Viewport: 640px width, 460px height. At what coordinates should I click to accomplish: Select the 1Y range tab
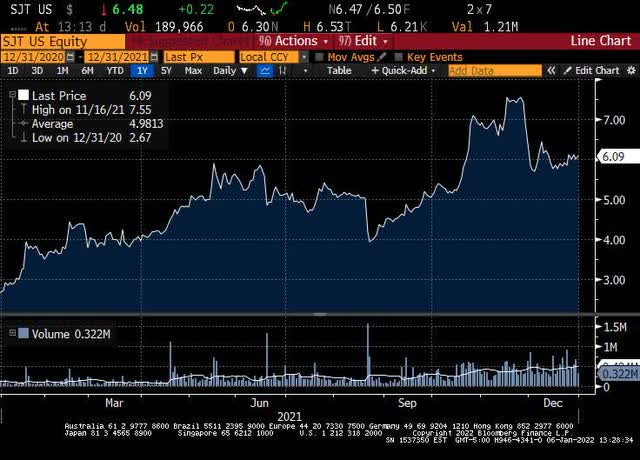point(142,71)
